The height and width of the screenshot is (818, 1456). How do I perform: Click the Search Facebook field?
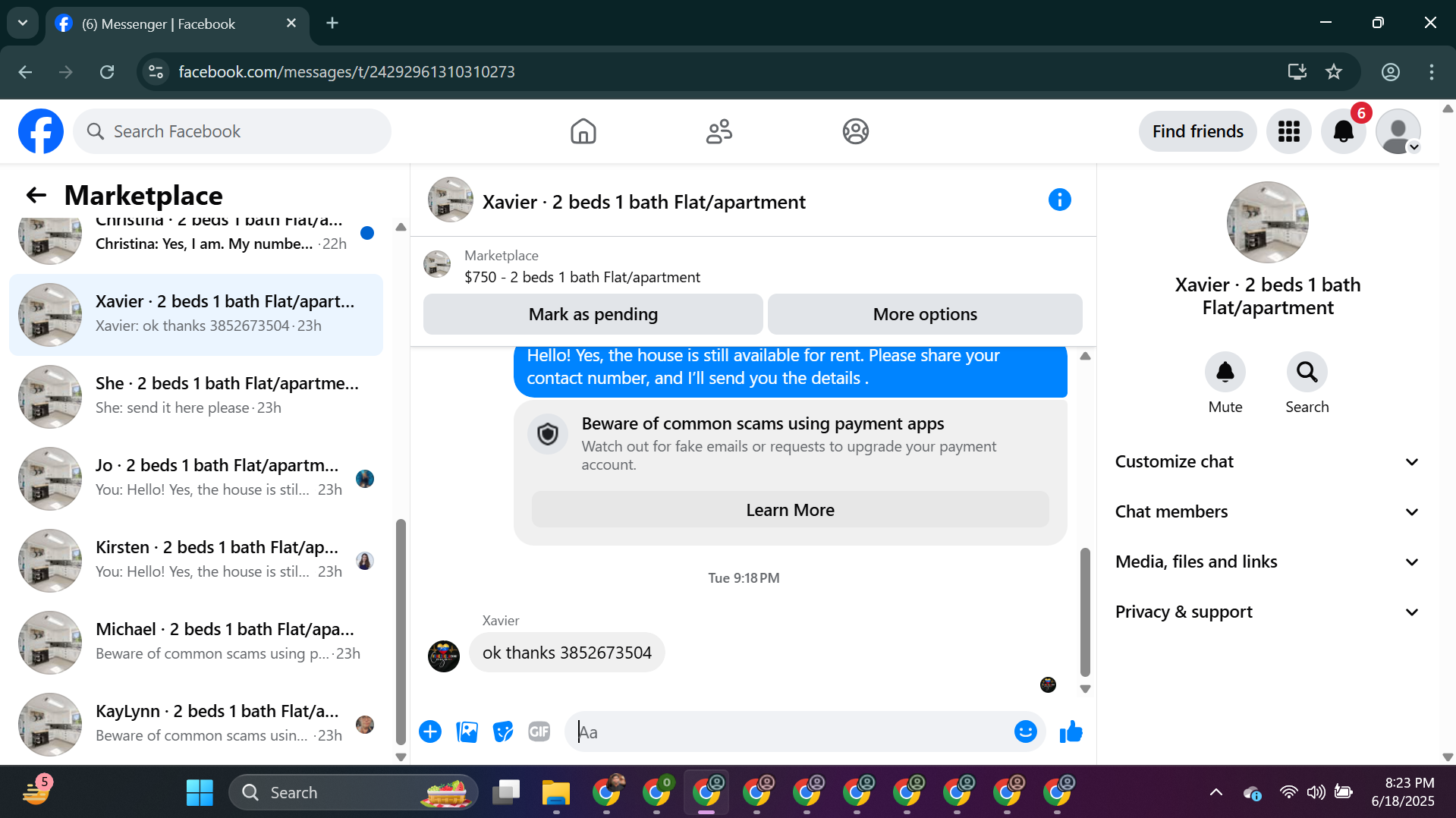pyautogui.click(x=232, y=131)
